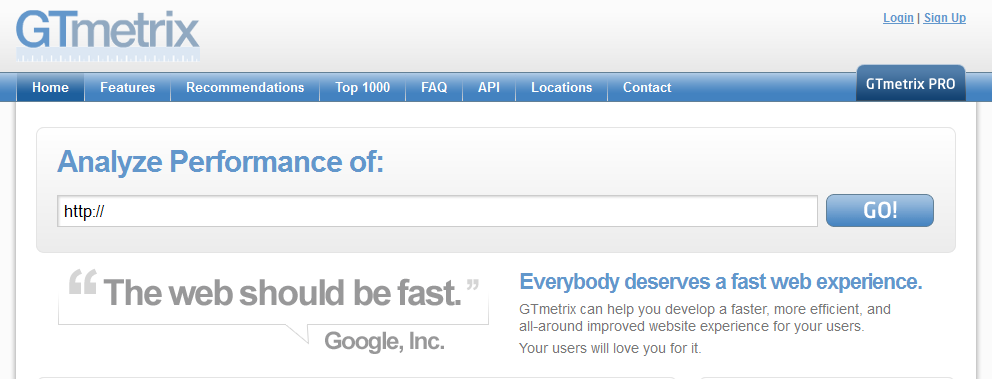
Task: Click the Google, Inc. attribution text
Action: (x=384, y=341)
